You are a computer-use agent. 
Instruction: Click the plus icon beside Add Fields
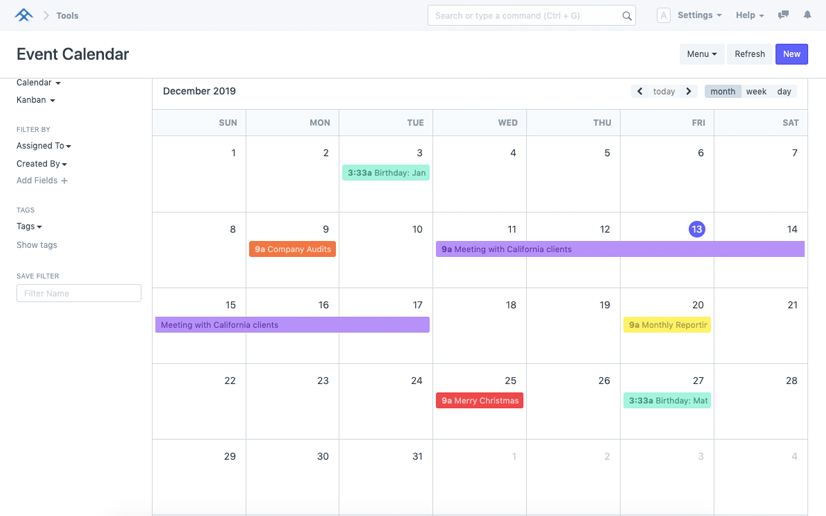(65, 181)
